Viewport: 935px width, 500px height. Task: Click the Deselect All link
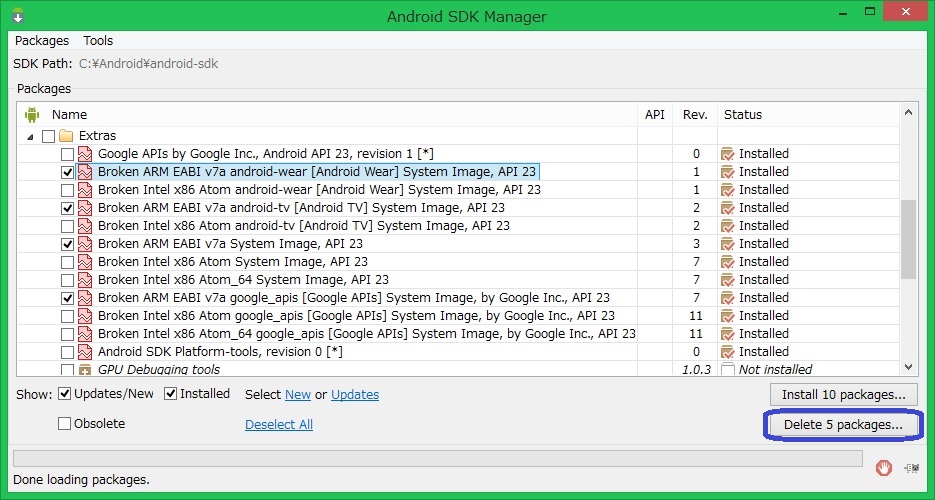pyautogui.click(x=279, y=424)
